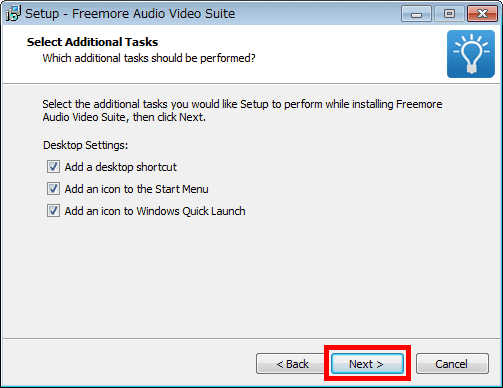The width and height of the screenshot is (503, 388).
Task: Toggle the Start Menu icon checkbox
Action: (x=53, y=189)
